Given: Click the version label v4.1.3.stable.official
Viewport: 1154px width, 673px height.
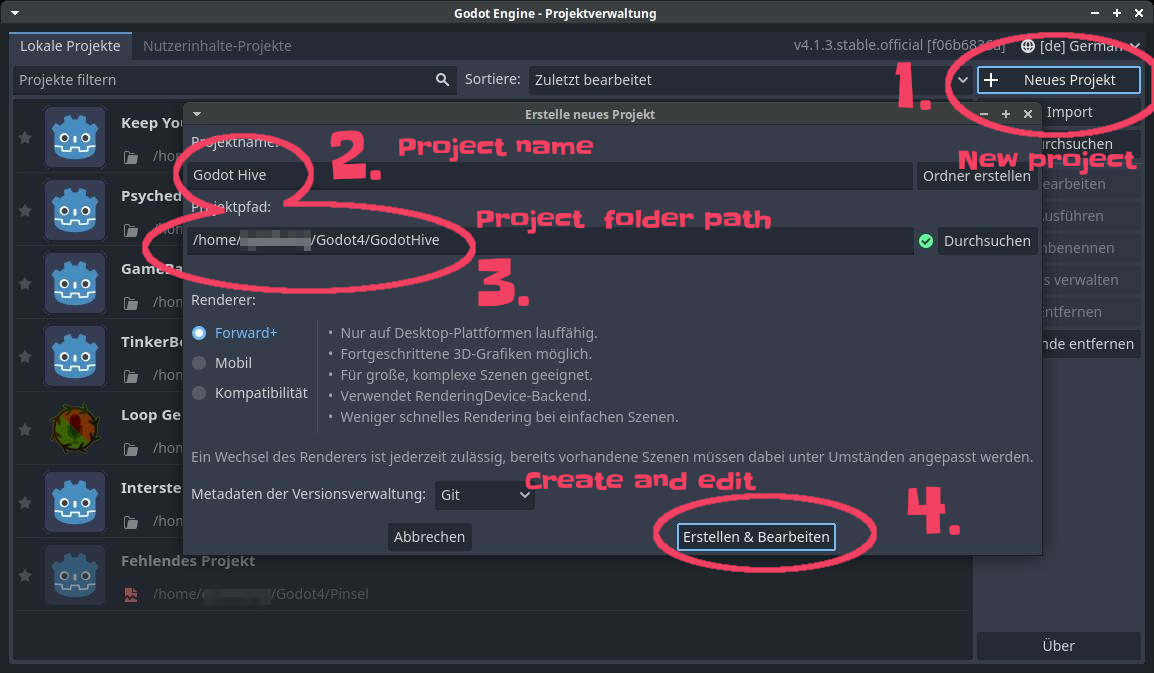Looking at the screenshot, I should (x=899, y=46).
